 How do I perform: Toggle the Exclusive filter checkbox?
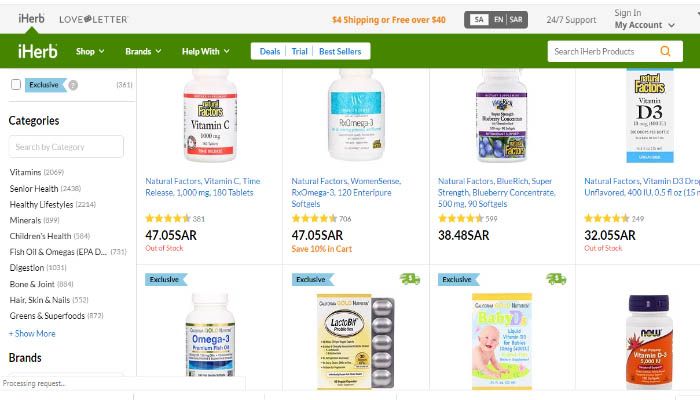click(x=16, y=84)
